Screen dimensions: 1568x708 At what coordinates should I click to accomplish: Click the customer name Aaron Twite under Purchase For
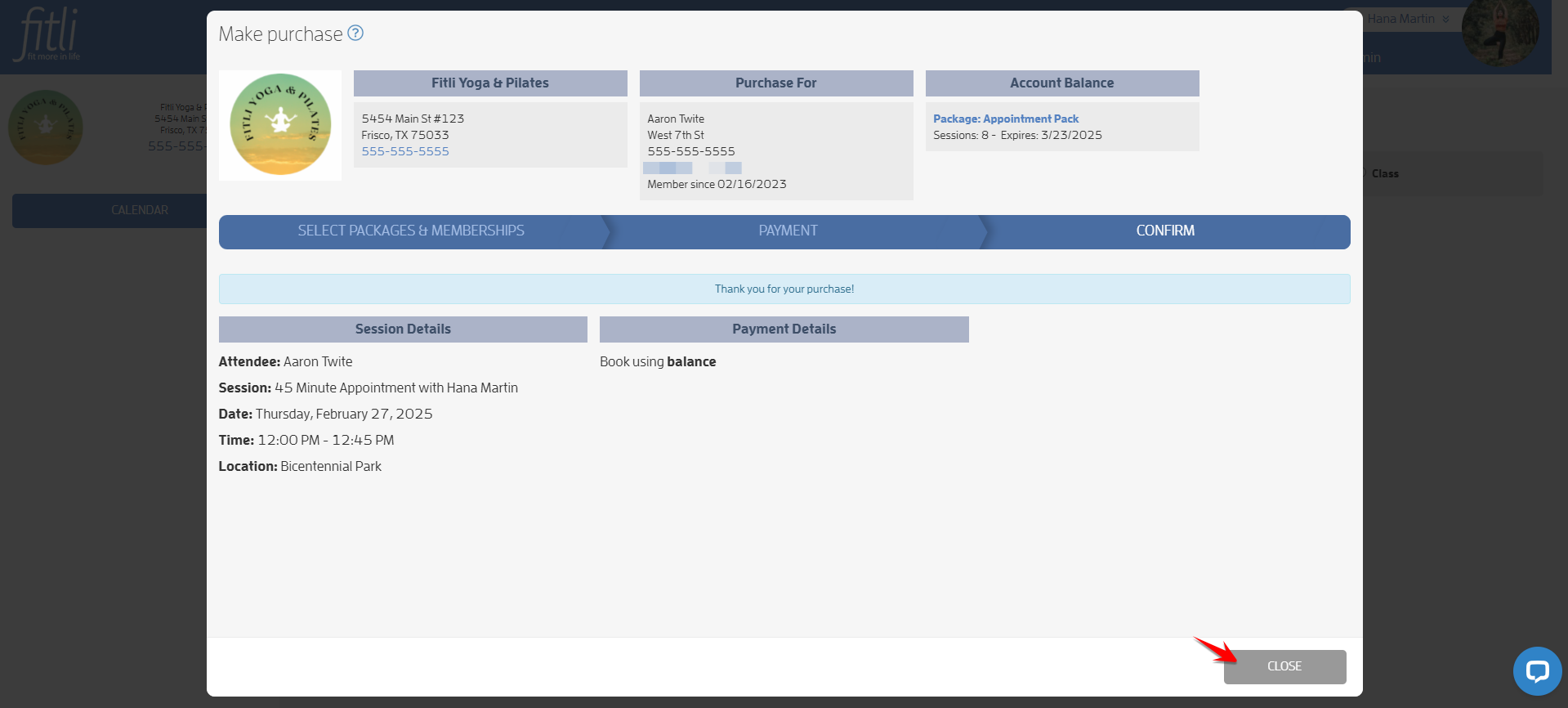[676, 119]
